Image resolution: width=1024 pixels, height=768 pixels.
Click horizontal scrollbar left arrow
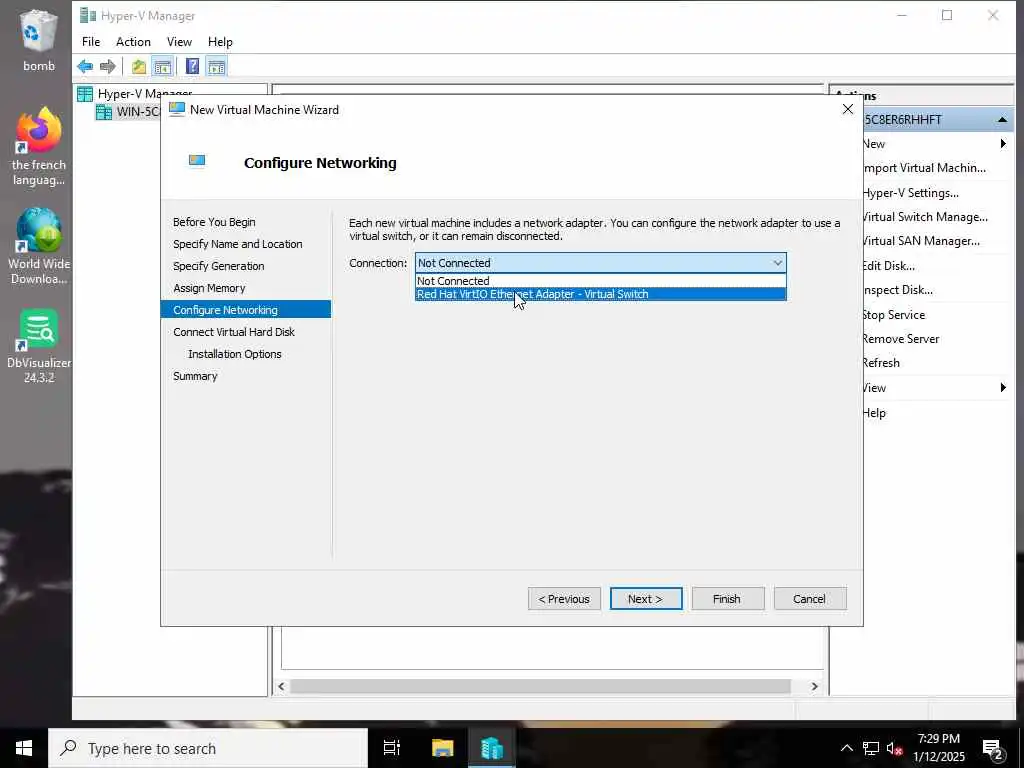281,686
